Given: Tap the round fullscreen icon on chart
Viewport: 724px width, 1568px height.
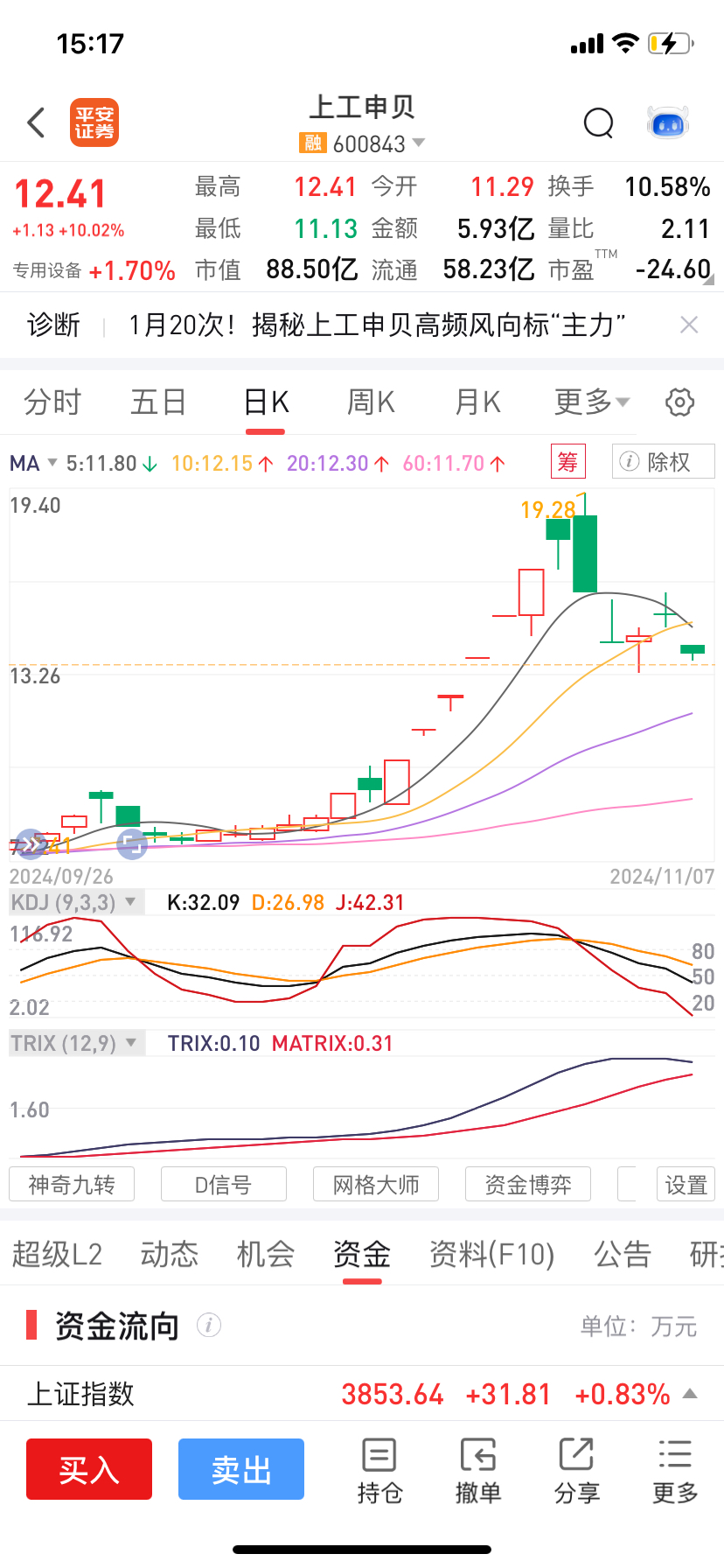Looking at the screenshot, I should 132,844.
